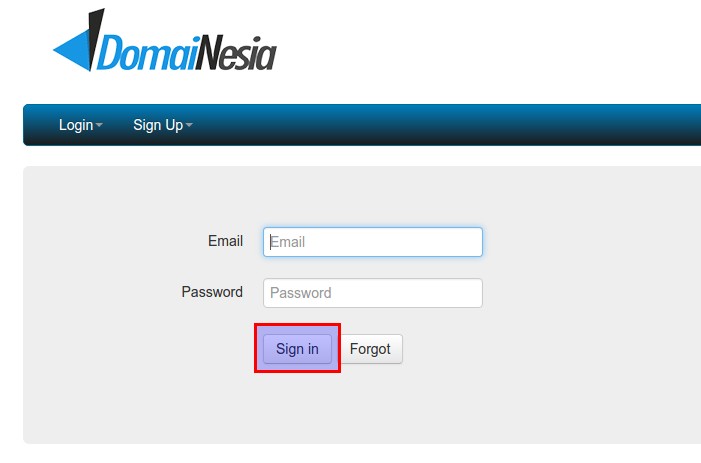
Task: Expand the caret next to Login
Action: tap(99, 126)
